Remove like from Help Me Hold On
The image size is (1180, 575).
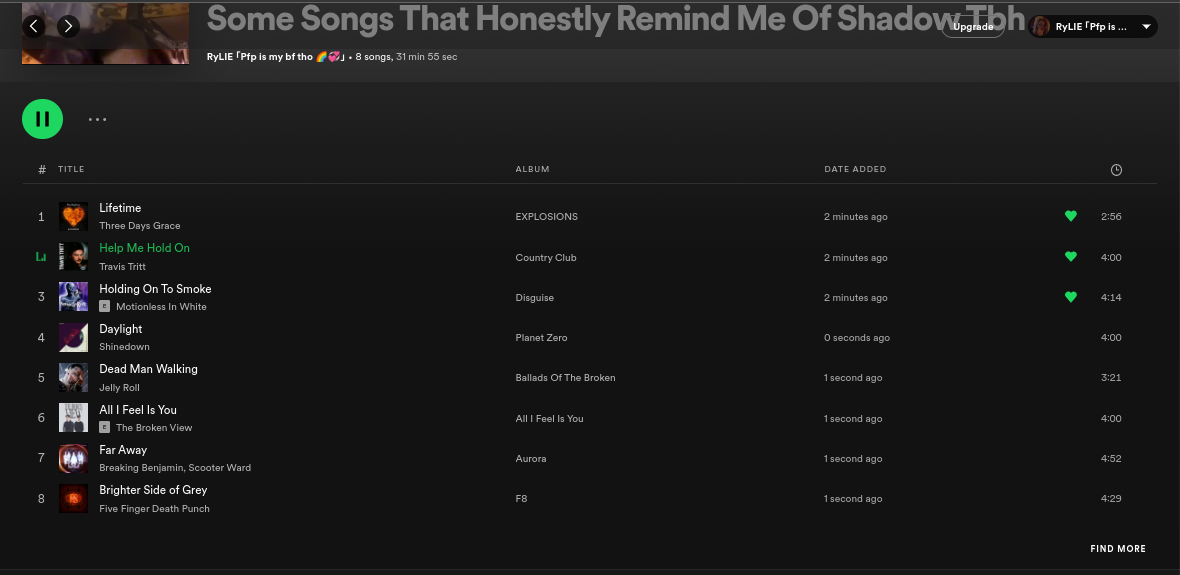1070,257
